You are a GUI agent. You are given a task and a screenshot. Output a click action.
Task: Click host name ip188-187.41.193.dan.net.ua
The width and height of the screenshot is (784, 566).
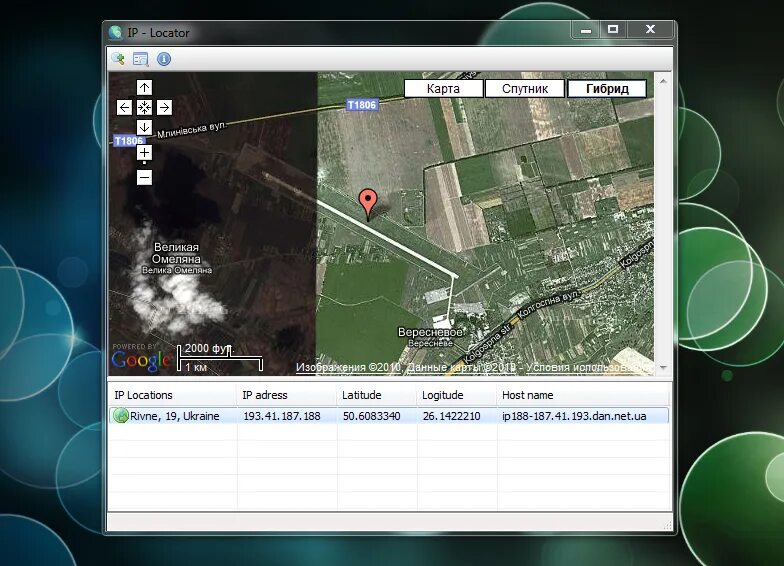pos(574,416)
